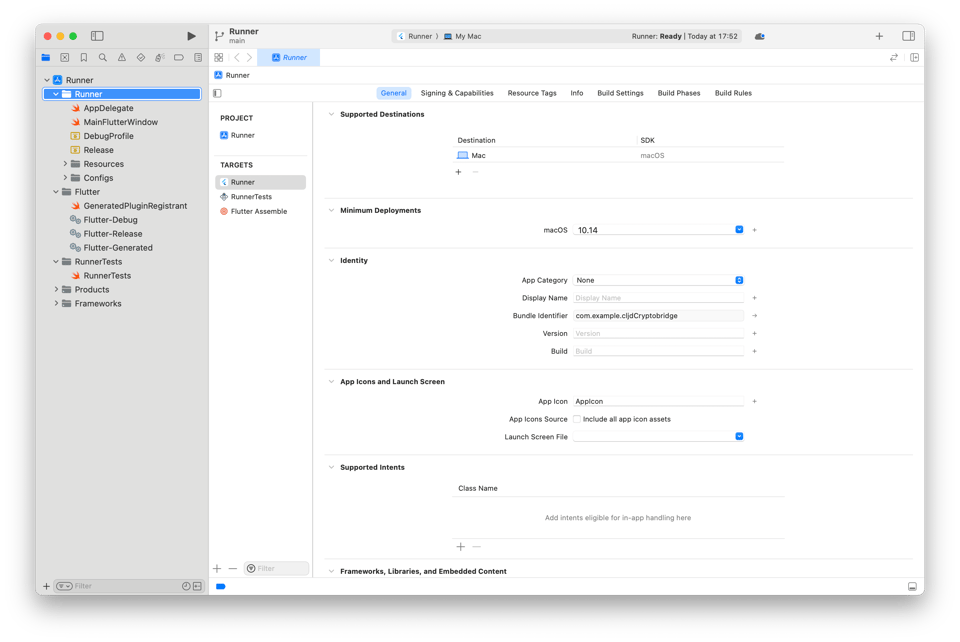
Task: Toggle the inspectors panel on right
Action: coord(908,36)
